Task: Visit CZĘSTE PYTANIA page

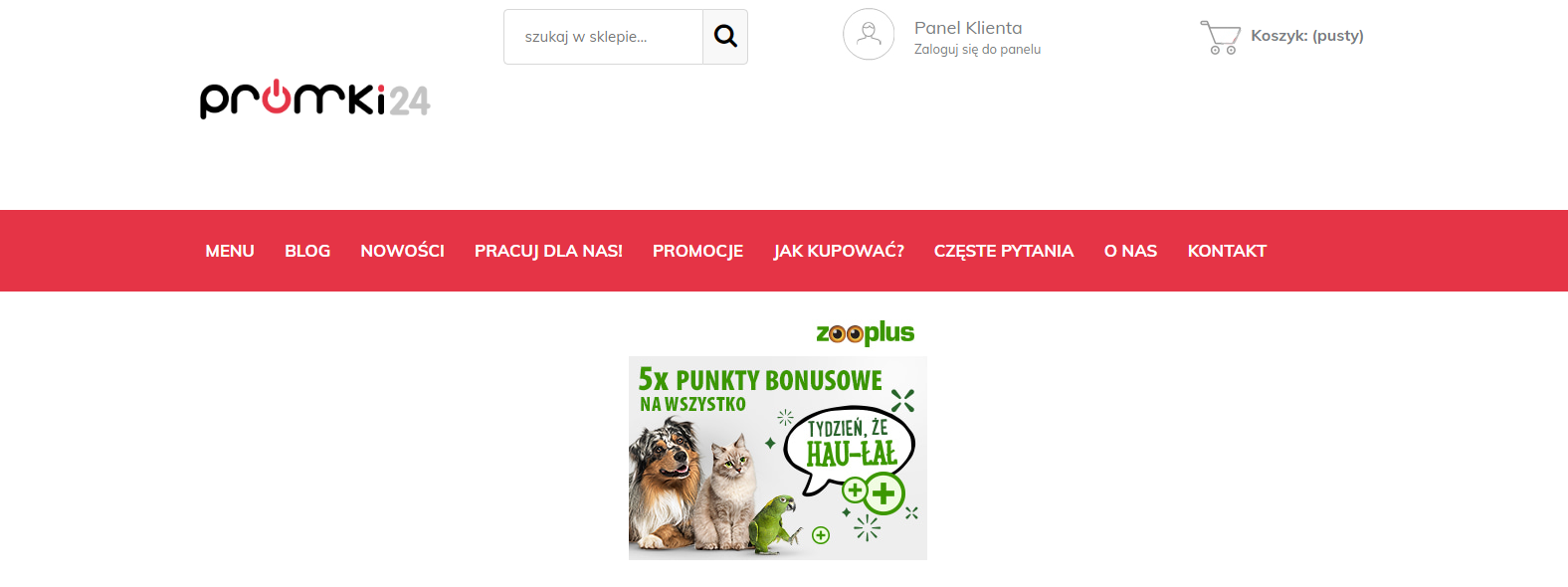Action: click(x=1004, y=251)
